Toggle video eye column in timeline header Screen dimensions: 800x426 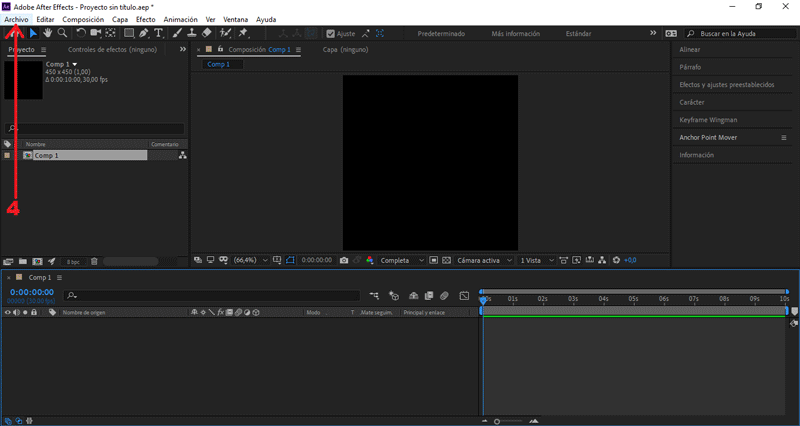click(8, 312)
